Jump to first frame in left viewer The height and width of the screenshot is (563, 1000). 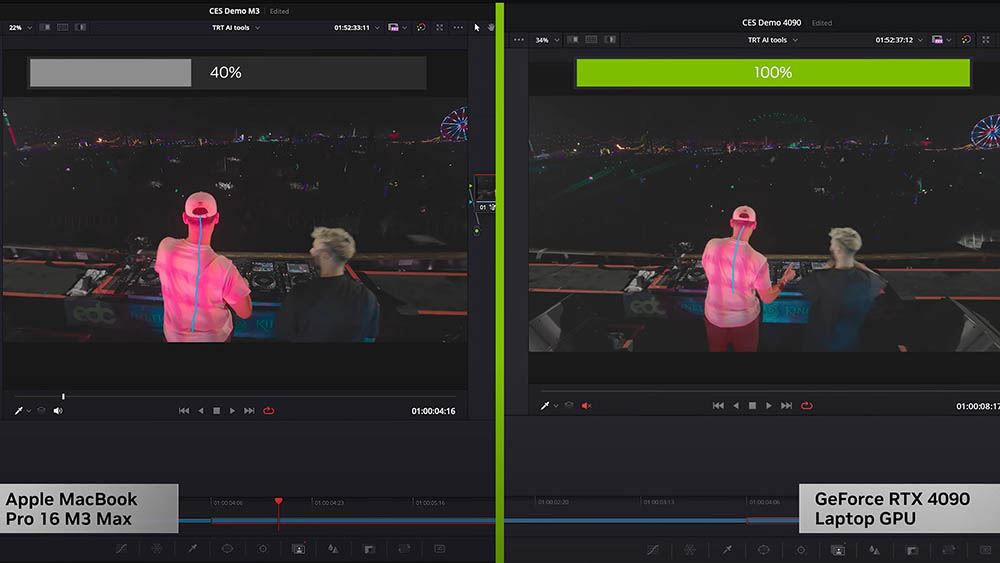pos(184,411)
